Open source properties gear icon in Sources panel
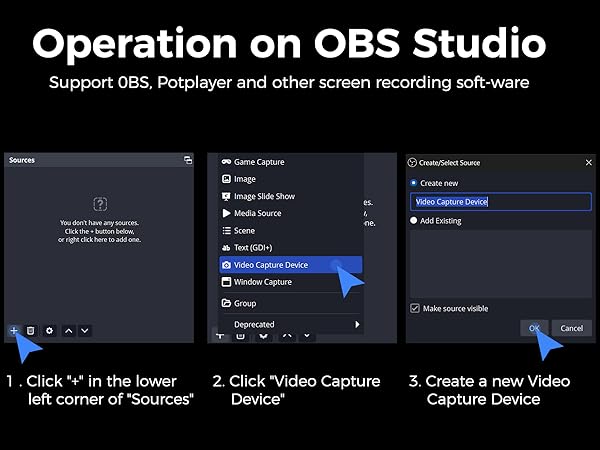The width and height of the screenshot is (600, 450). point(49,331)
